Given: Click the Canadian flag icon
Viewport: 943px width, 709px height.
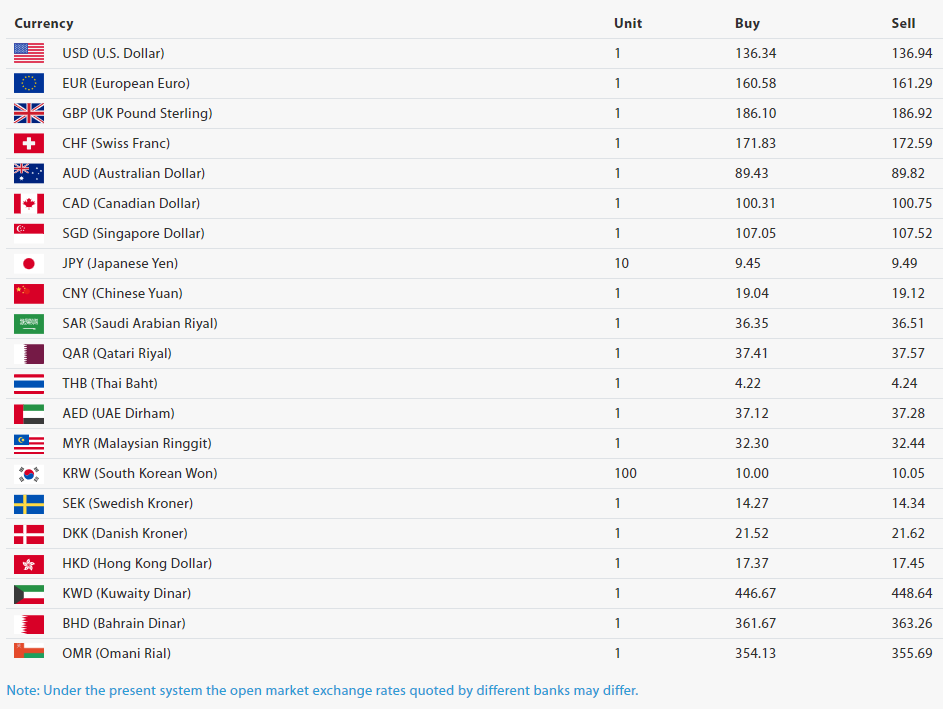Looking at the screenshot, I should click(x=29, y=203).
